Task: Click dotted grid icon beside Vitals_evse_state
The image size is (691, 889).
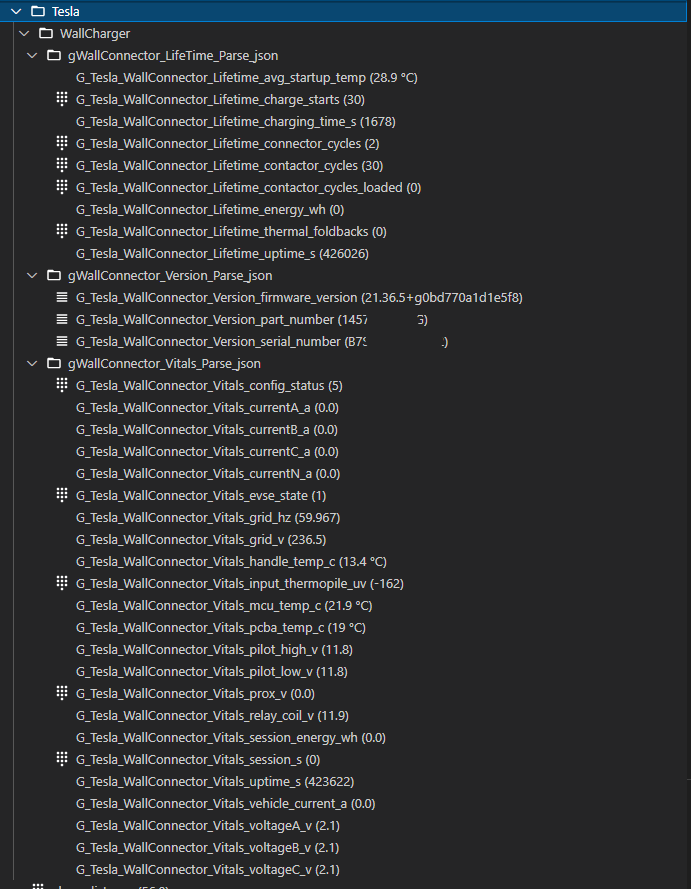Action: (62, 495)
